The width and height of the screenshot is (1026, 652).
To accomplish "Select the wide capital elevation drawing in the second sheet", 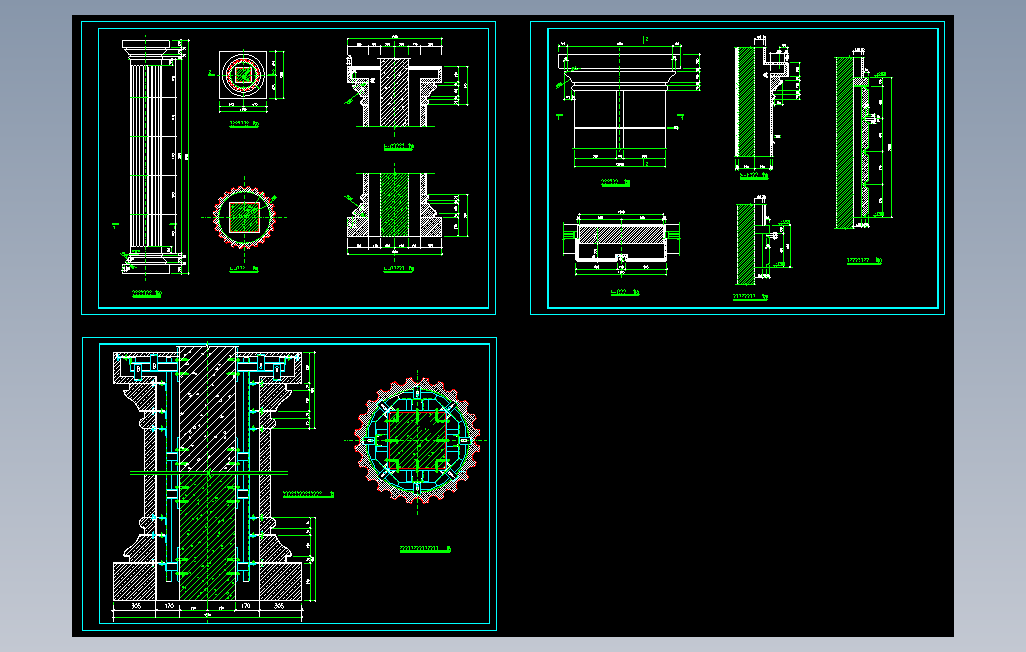I will click(620, 103).
